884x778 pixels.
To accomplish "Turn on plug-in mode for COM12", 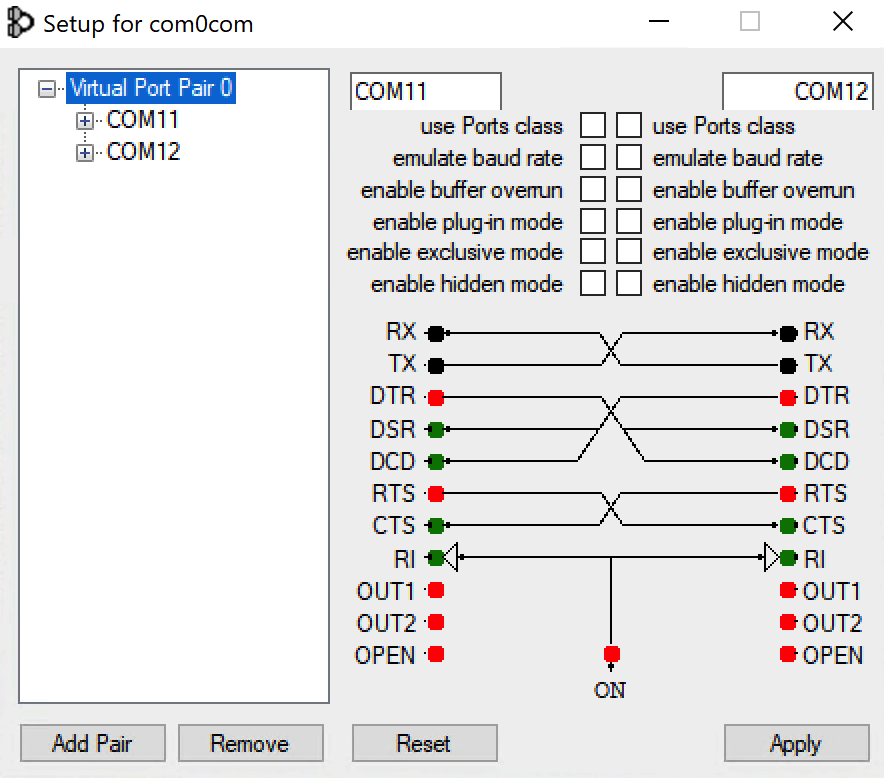I will click(x=629, y=221).
